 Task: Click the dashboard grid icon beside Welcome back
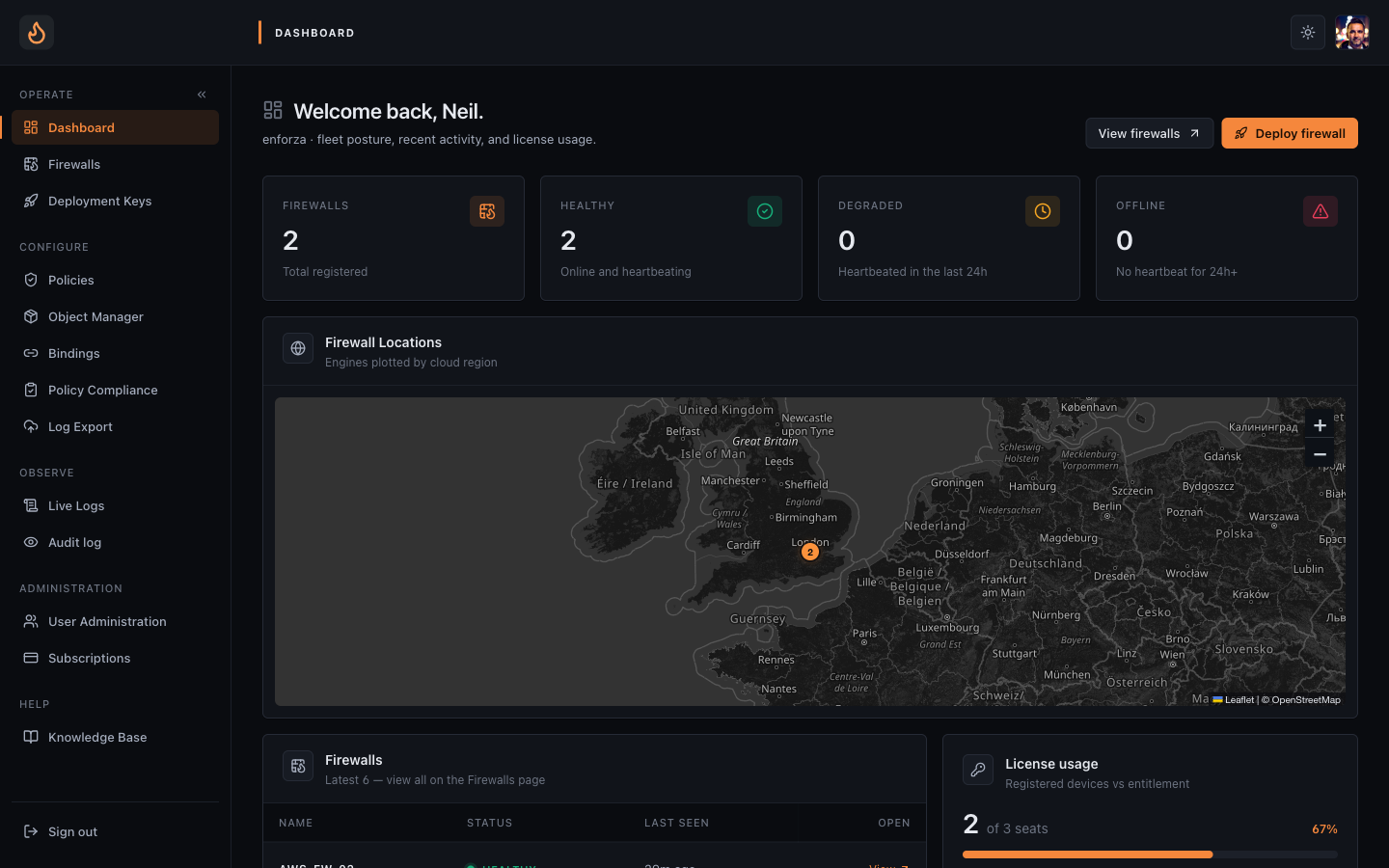273,110
